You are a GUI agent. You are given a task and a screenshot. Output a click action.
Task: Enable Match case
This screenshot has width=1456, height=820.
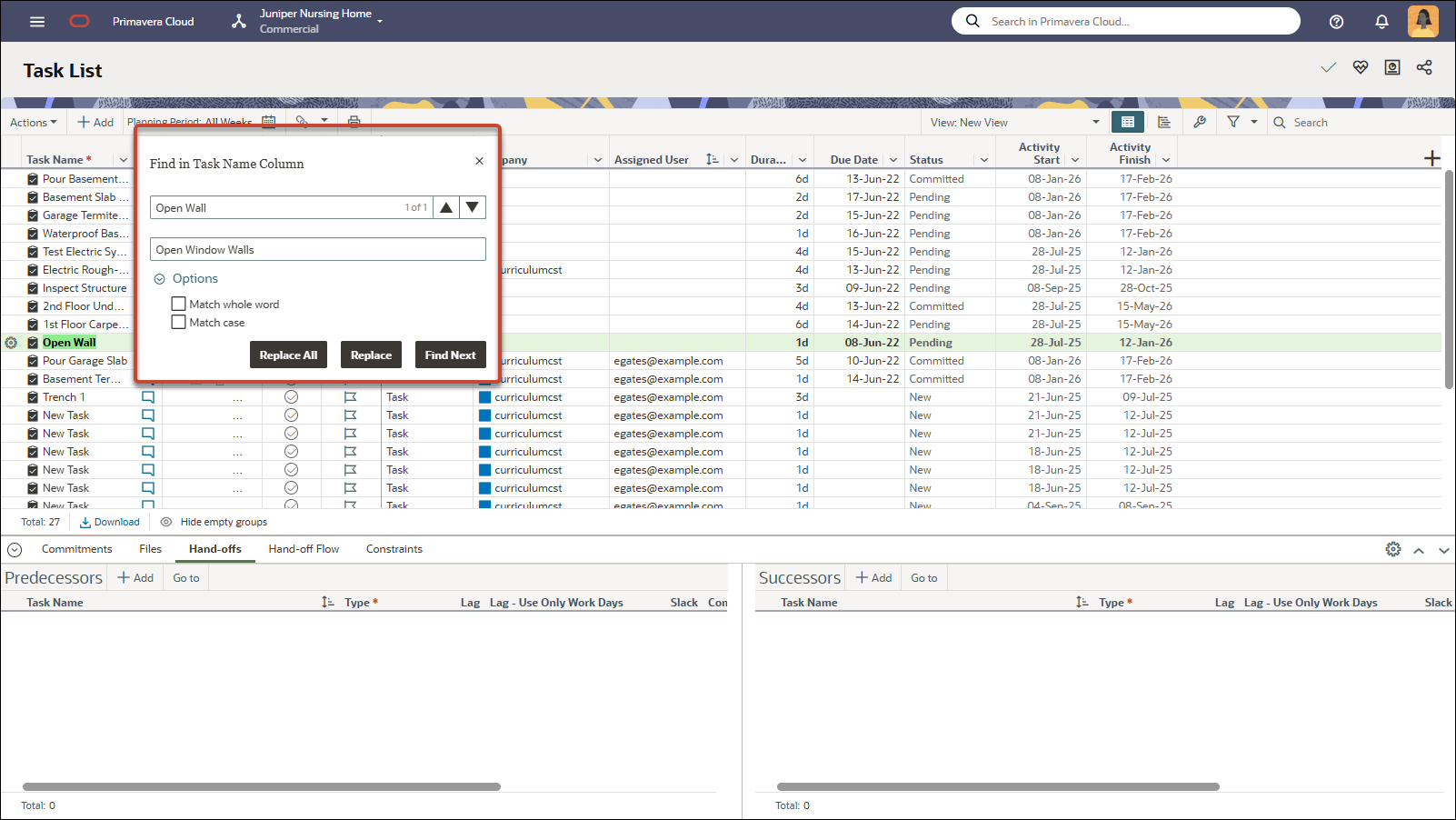click(179, 322)
